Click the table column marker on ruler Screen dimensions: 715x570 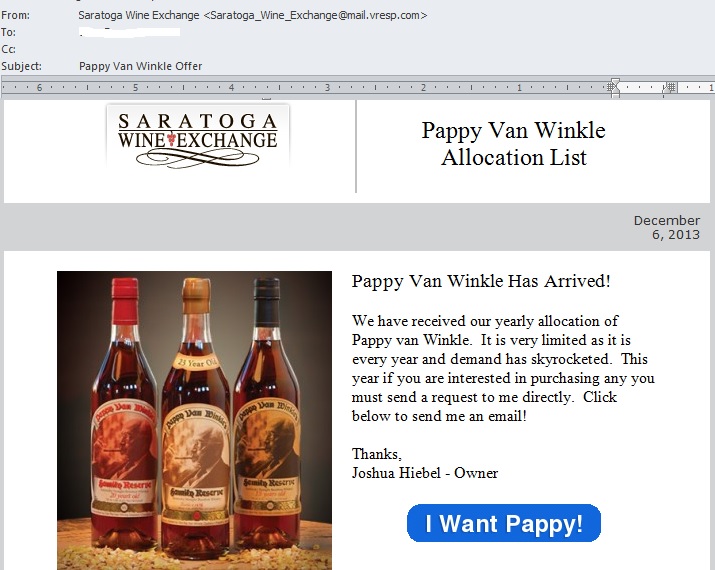pyautogui.click(x=670, y=87)
